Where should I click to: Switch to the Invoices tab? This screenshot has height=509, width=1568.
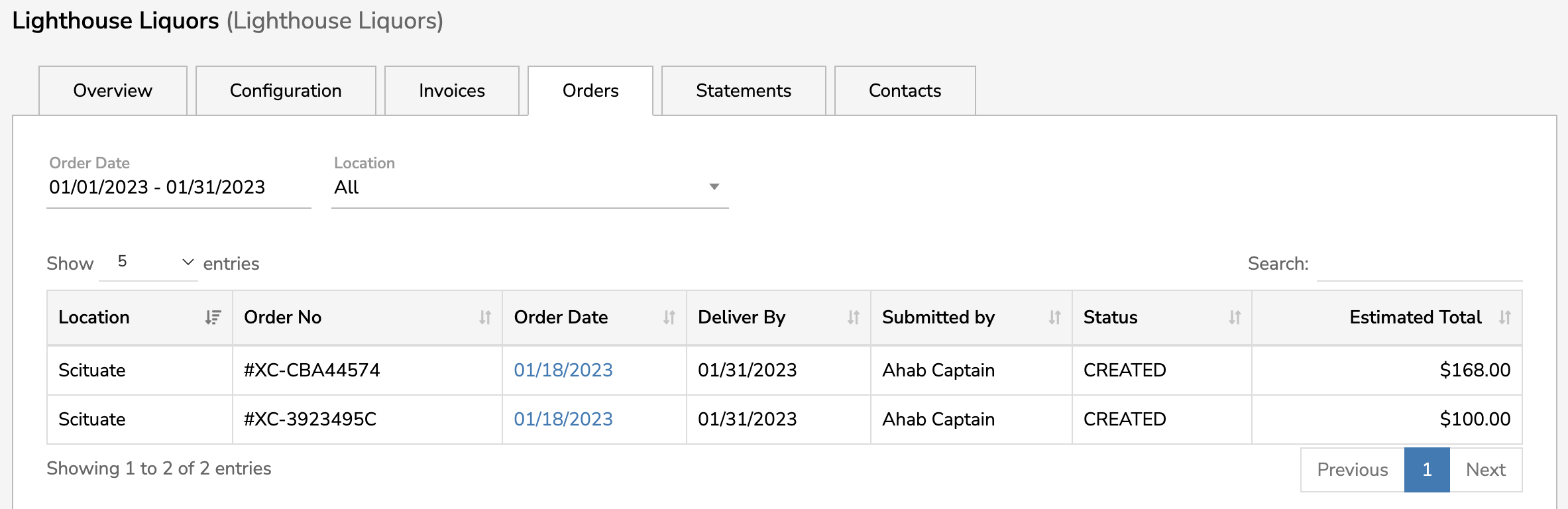[x=451, y=90]
